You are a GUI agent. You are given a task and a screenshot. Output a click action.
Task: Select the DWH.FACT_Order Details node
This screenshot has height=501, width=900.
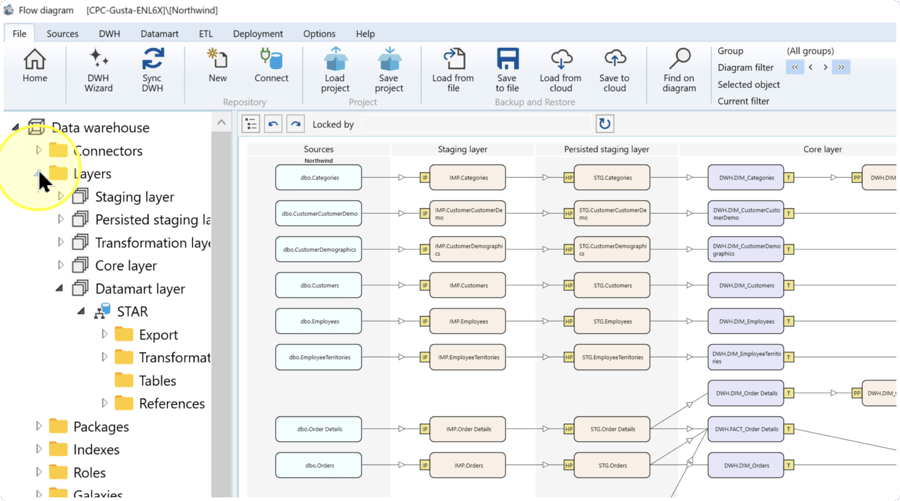tap(746, 429)
